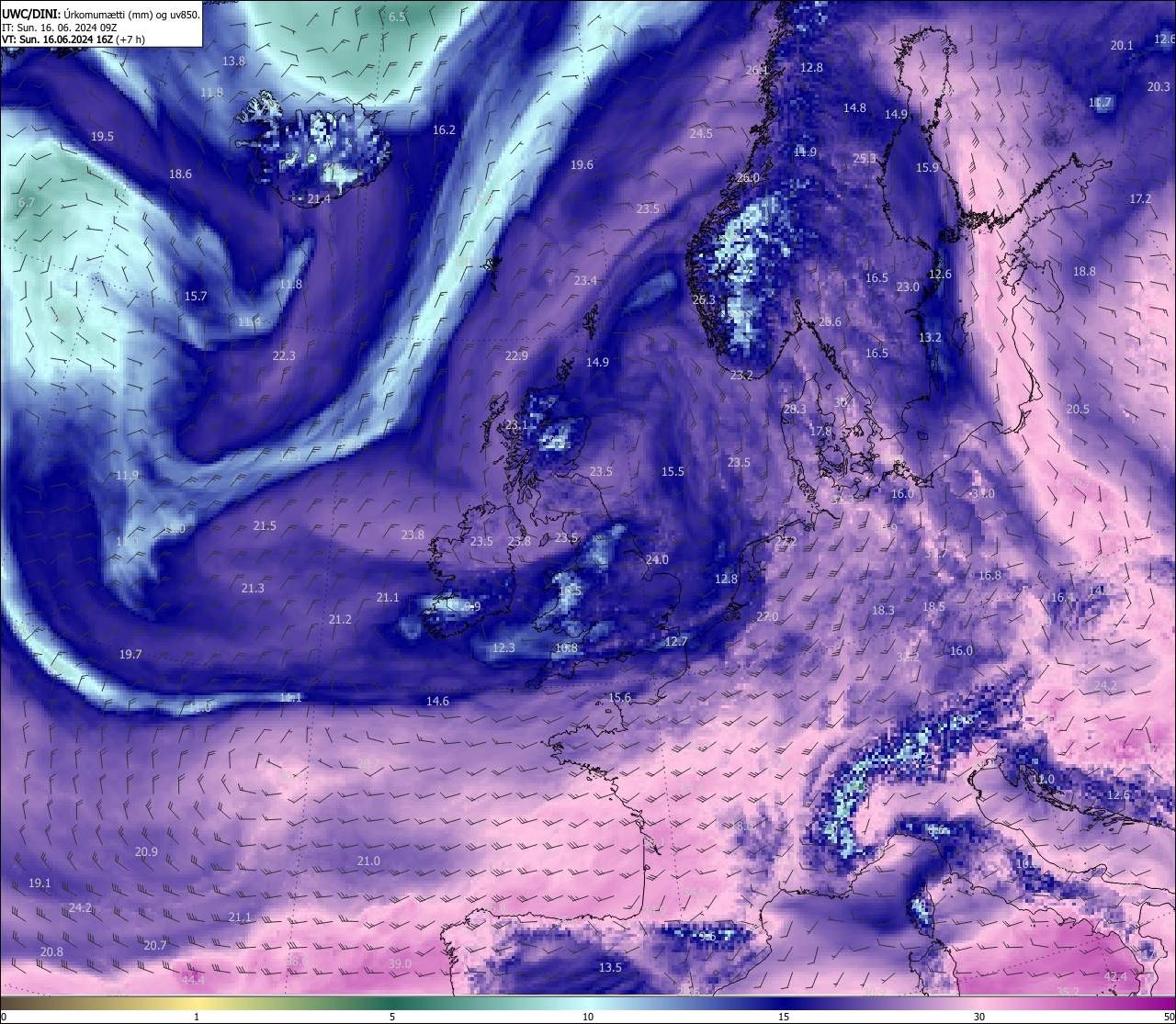Click the 27.0 value label
The width and height of the screenshot is (1176, 1024).
tap(767, 617)
